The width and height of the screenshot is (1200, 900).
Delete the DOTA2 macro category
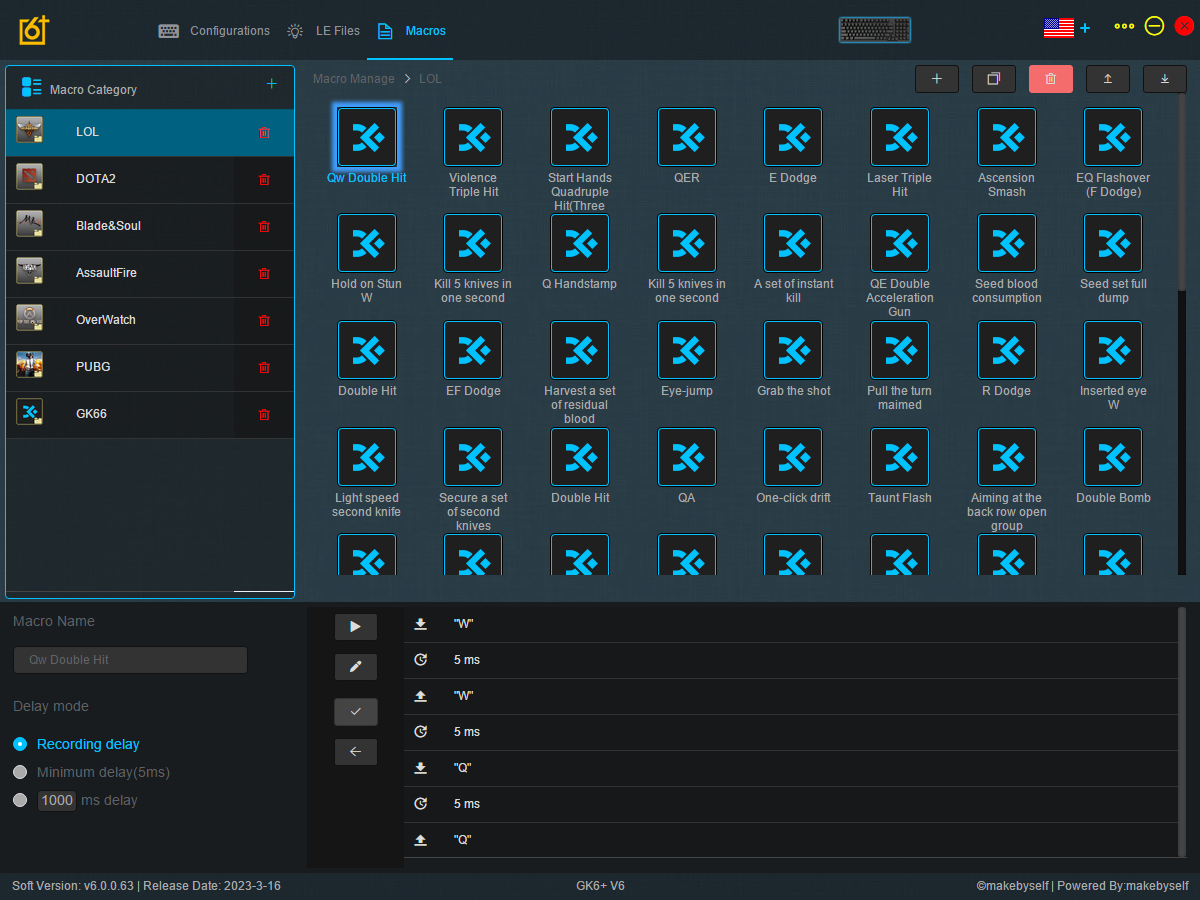point(264,179)
